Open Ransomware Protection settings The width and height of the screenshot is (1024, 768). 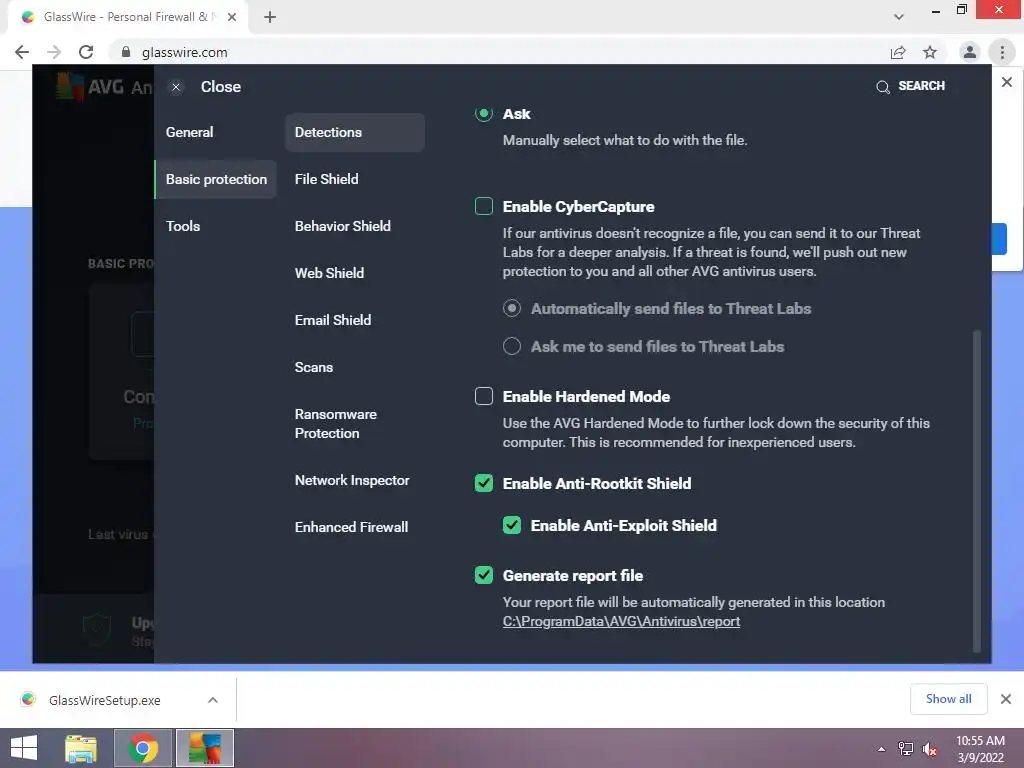click(336, 424)
